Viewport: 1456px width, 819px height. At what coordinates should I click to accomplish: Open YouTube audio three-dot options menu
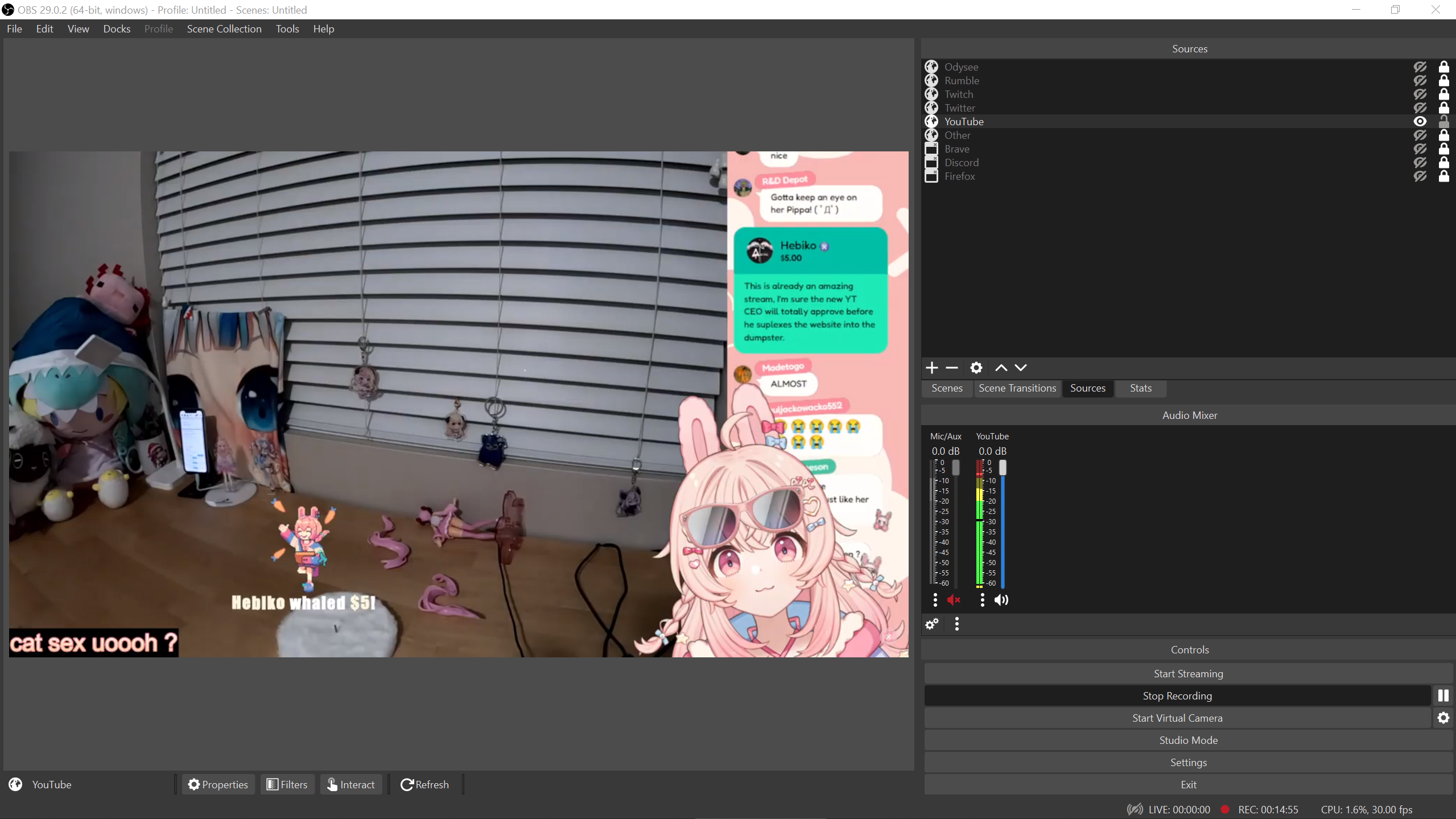click(982, 600)
